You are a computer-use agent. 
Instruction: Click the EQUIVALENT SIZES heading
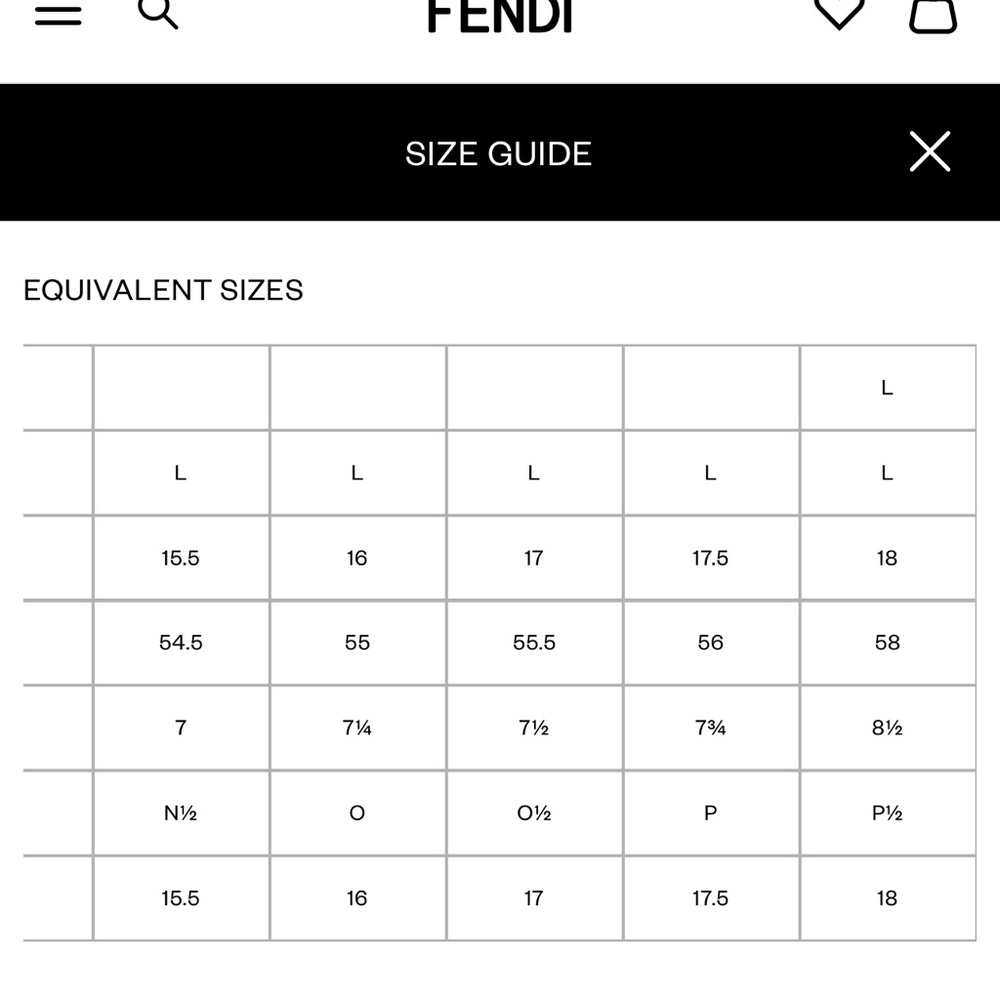point(163,291)
